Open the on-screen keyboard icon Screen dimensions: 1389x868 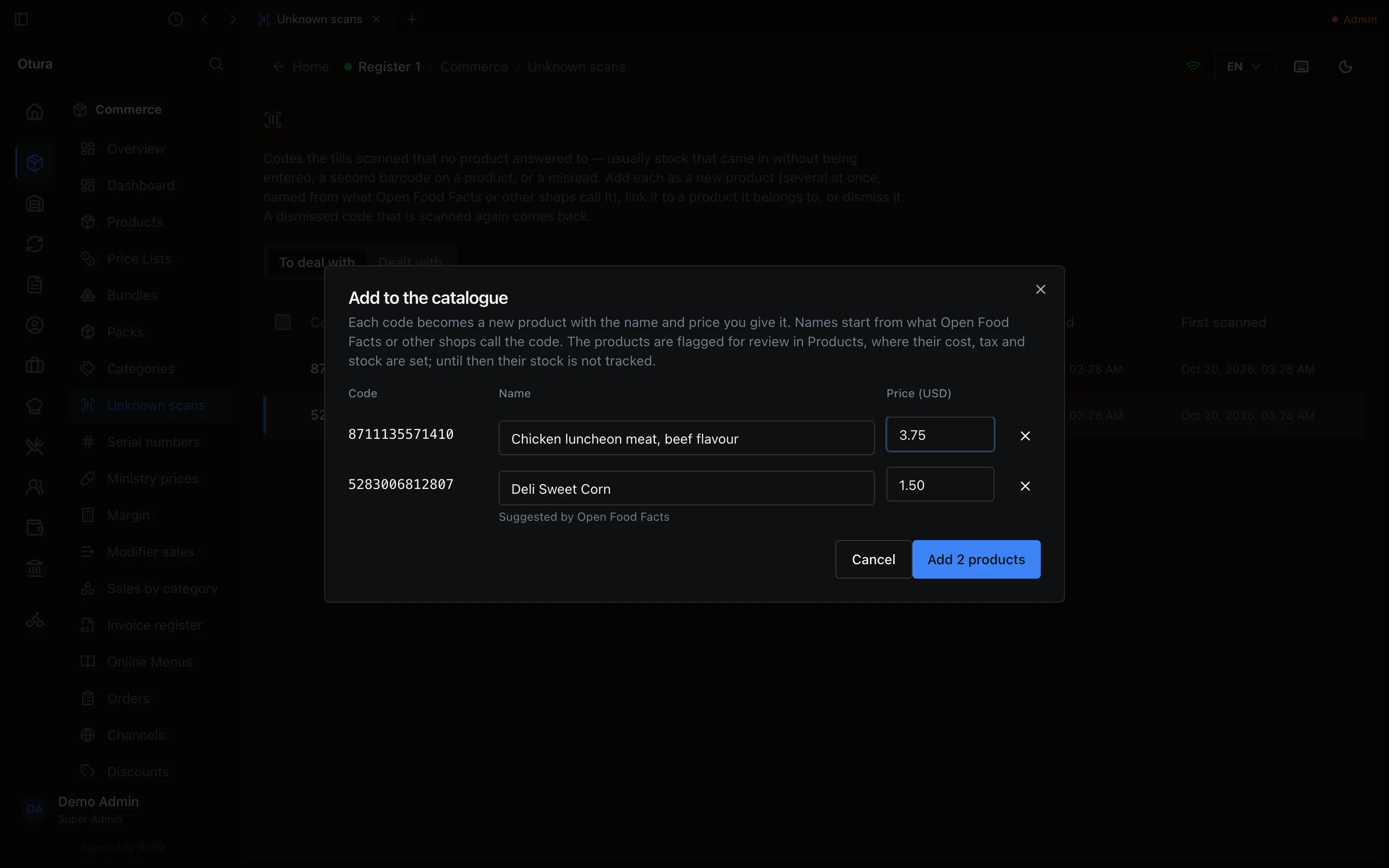tap(1301, 67)
